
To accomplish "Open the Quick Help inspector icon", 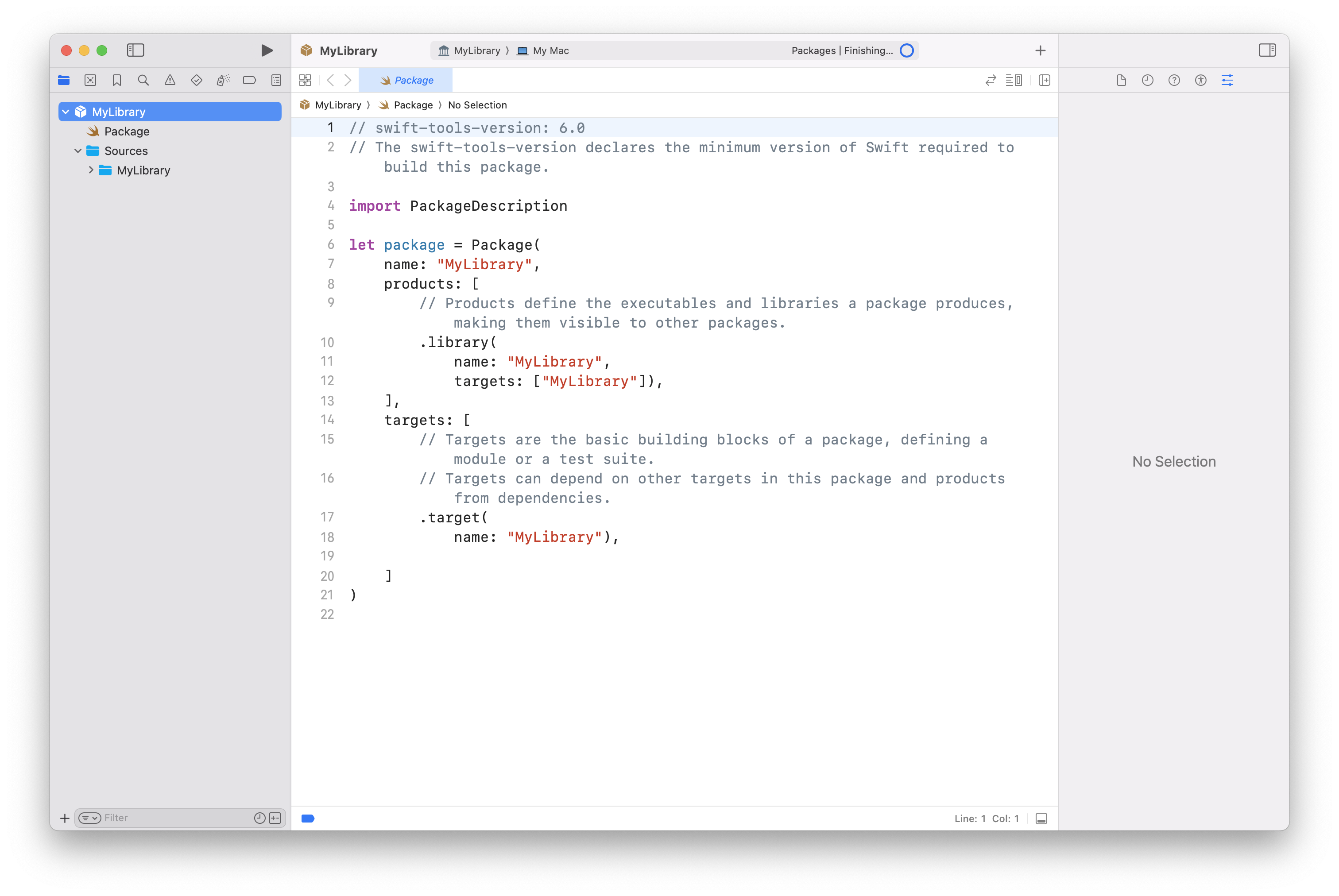I will (1174, 81).
